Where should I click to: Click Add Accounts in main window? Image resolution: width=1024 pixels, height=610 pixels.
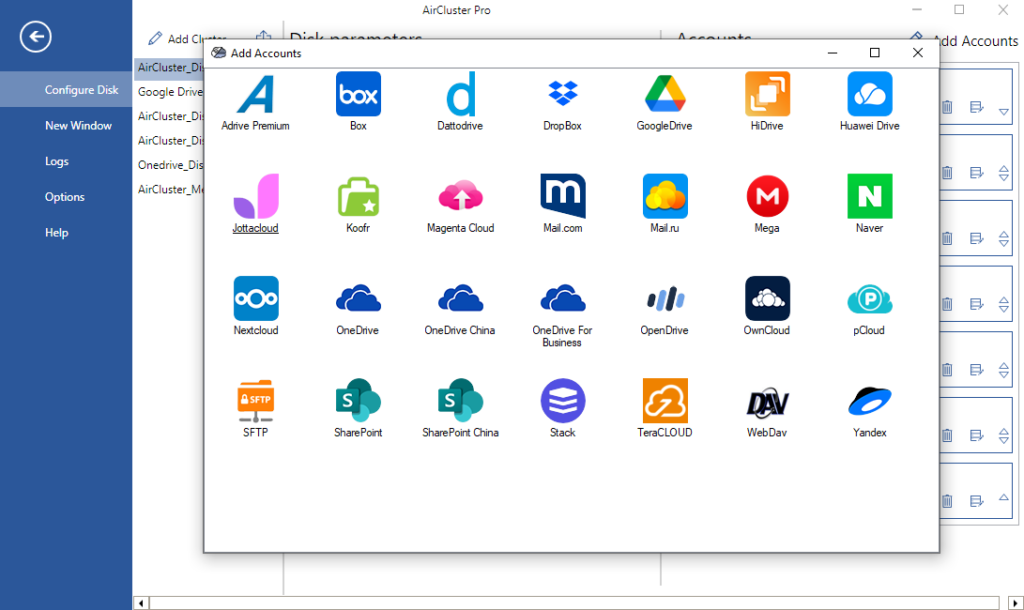[x=964, y=40]
